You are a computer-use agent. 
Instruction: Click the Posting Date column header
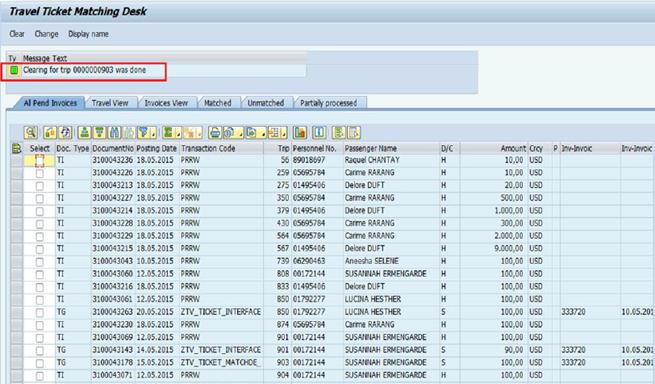click(157, 148)
